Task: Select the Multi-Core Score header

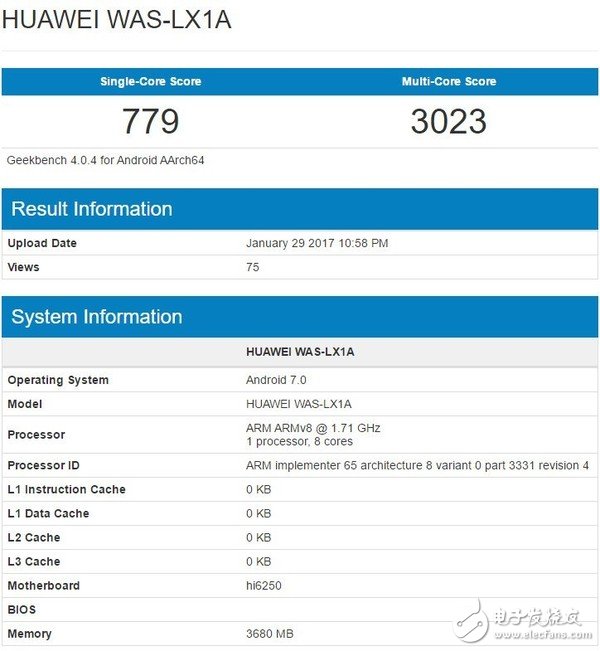Action: click(x=449, y=81)
